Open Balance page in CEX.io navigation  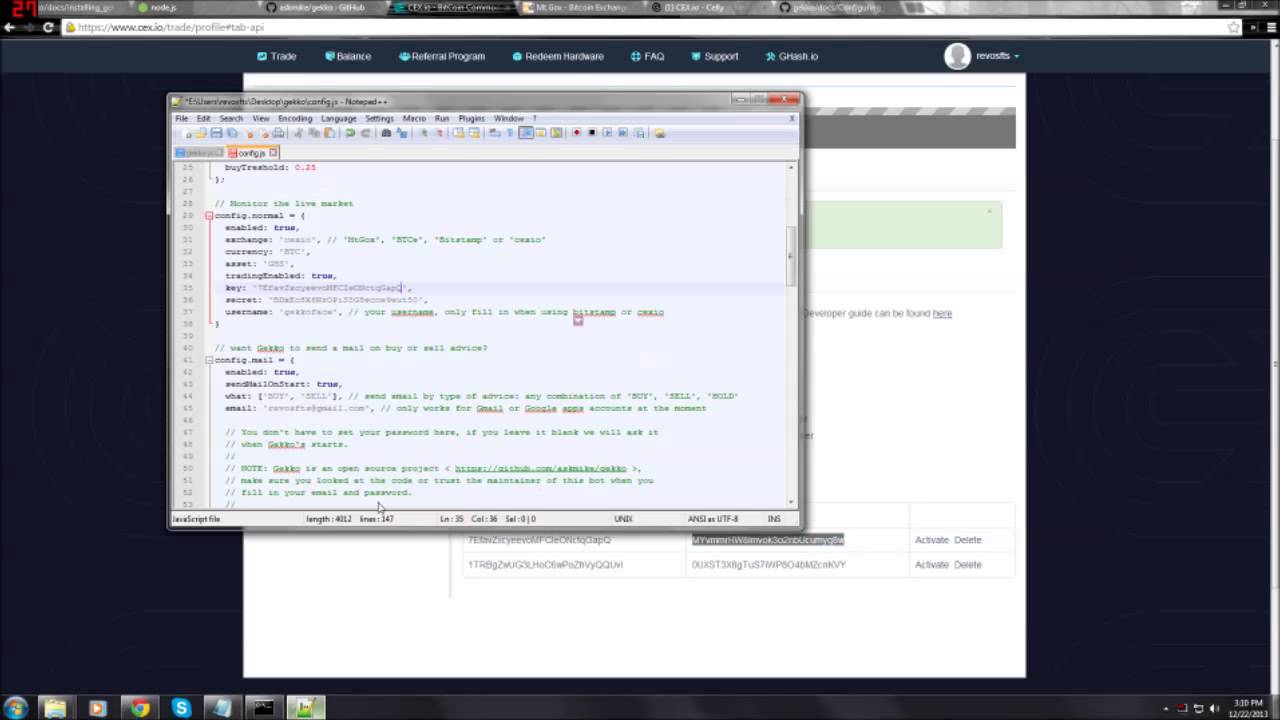point(348,56)
